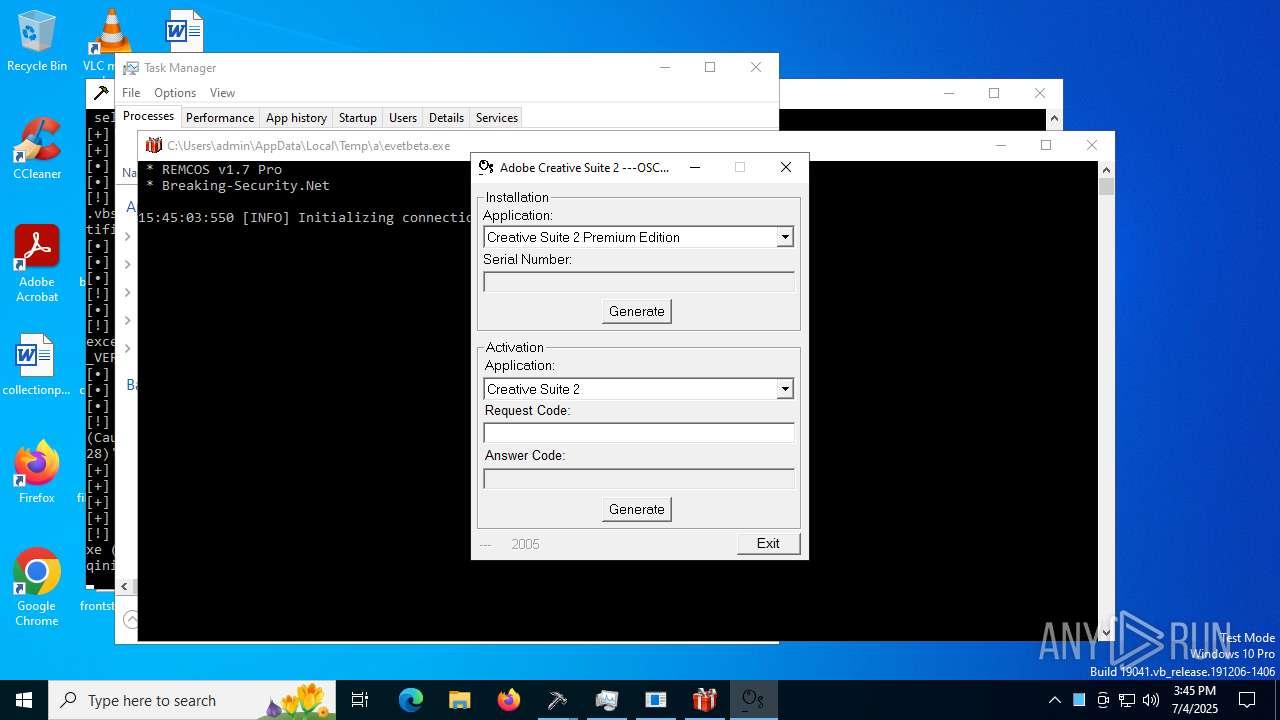Viewport: 1280px width, 720px height.
Task: Generate answer code in Activation section
Action: click(x=637, y=509)
